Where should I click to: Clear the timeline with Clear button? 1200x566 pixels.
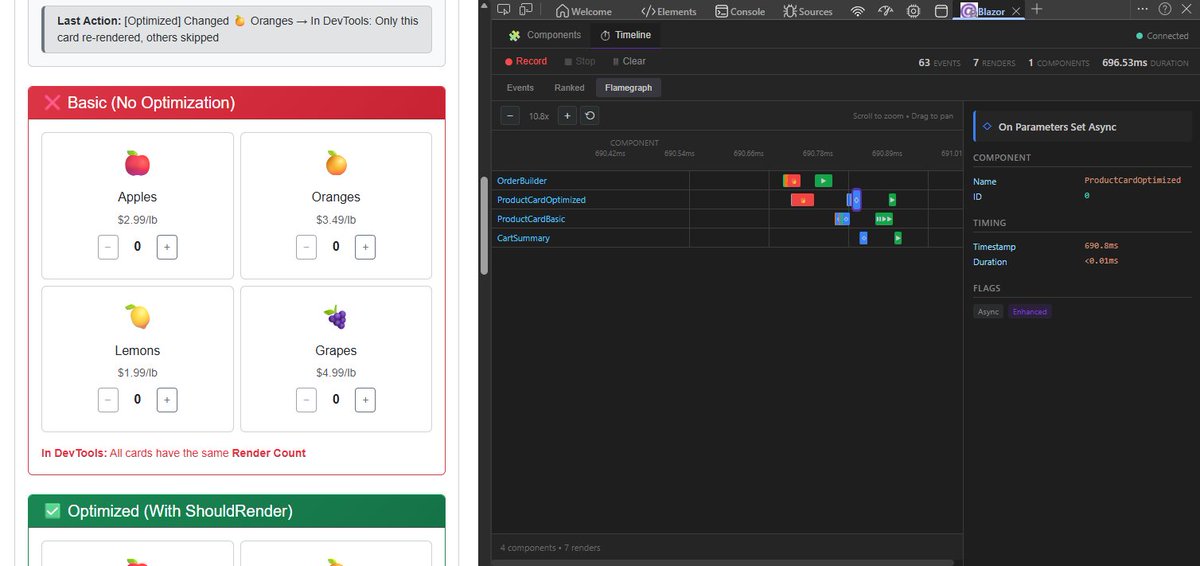point(629,61)
